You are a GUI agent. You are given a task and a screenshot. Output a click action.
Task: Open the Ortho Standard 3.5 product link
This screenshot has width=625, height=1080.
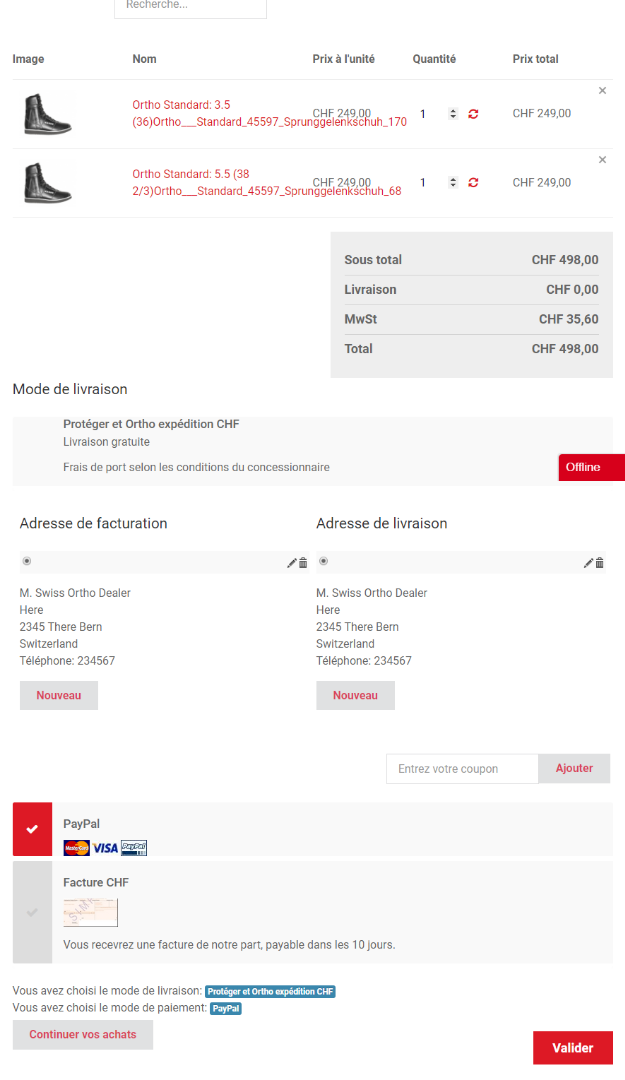click(x=181, y=104)
